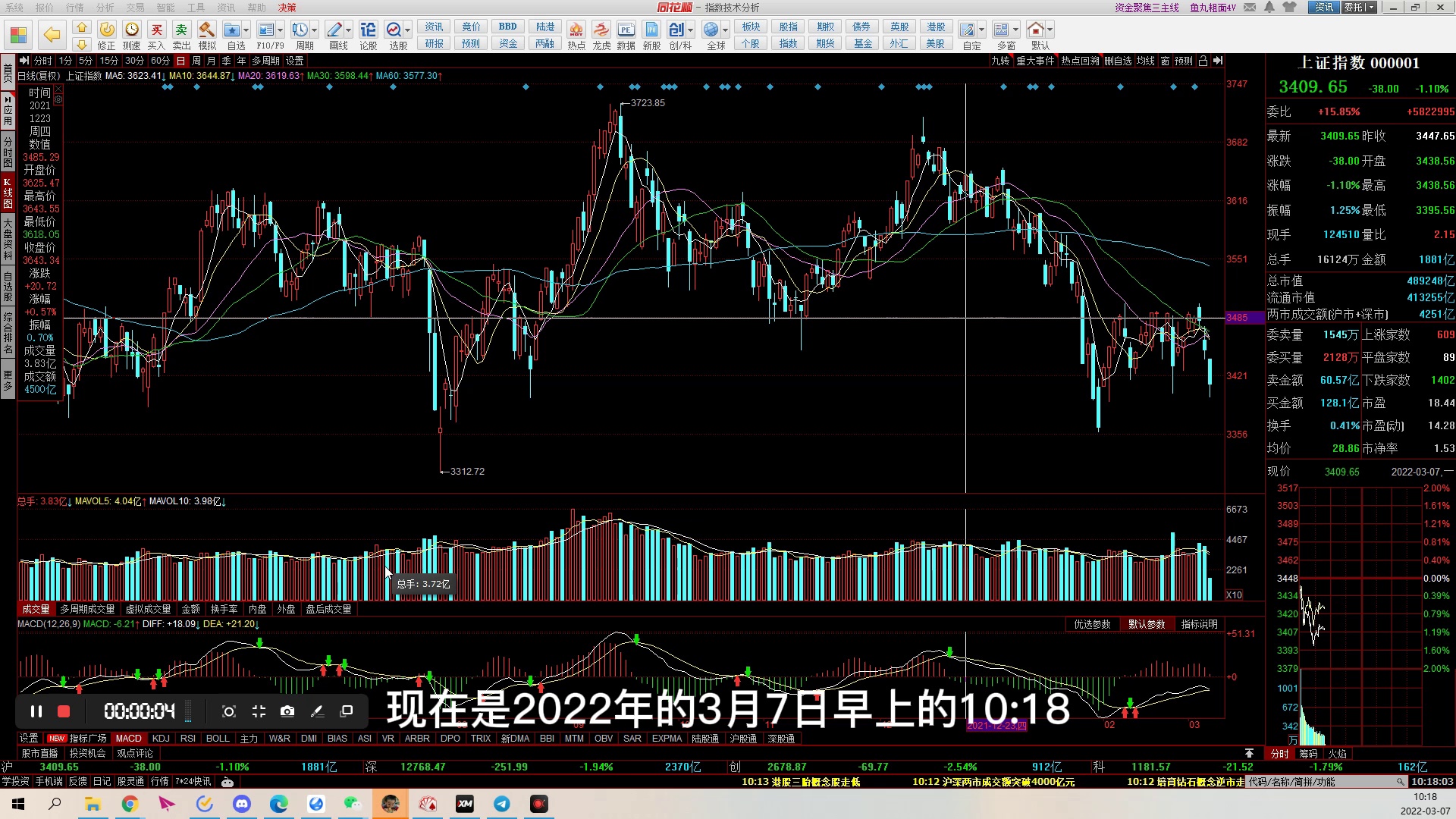The height and width of the screenshot is (819, 1456).
Task: Switch to the 60分 period tab
Action: [160, 61]
